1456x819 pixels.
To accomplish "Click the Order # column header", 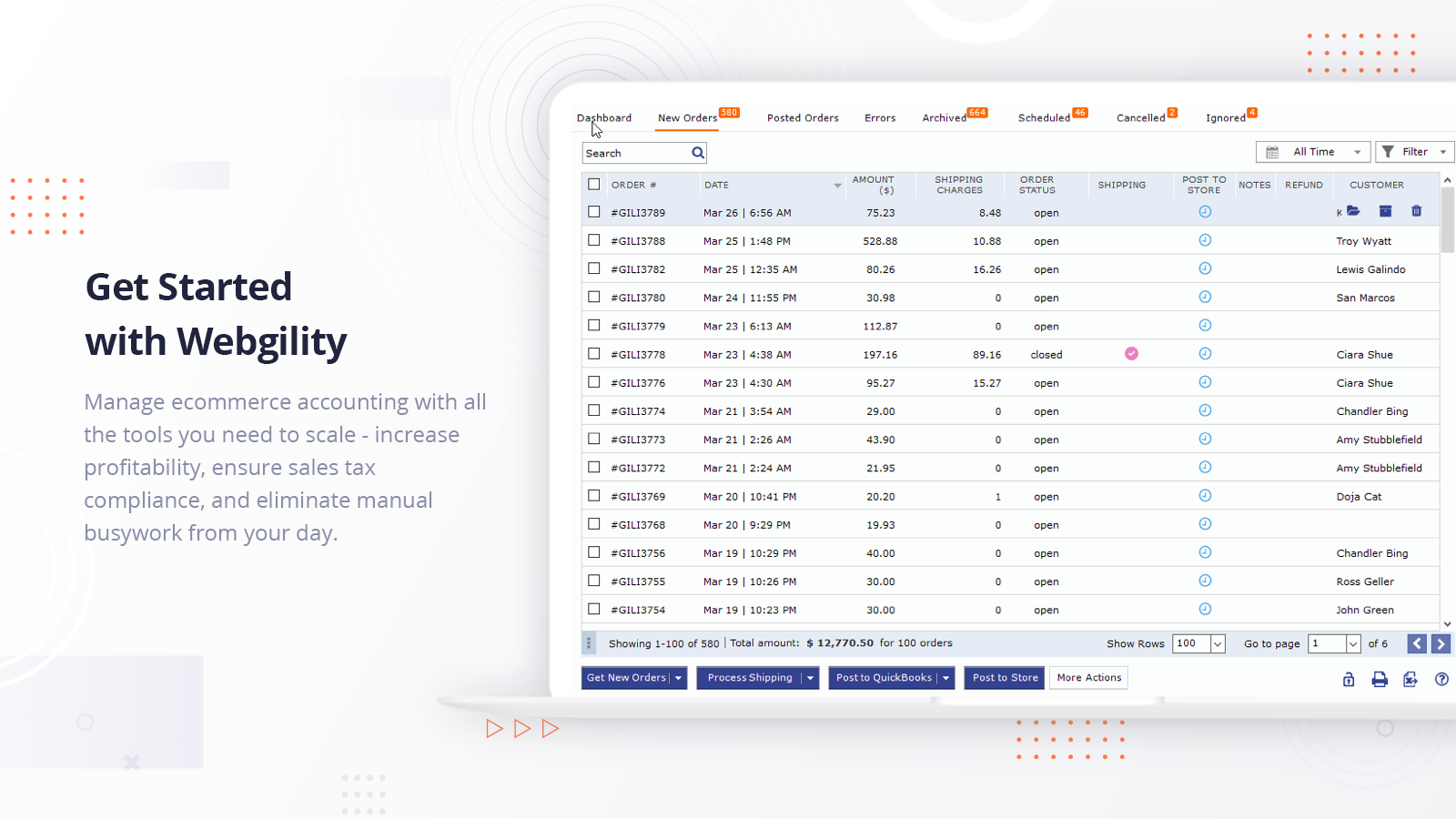I will click(x=634, y=185).
